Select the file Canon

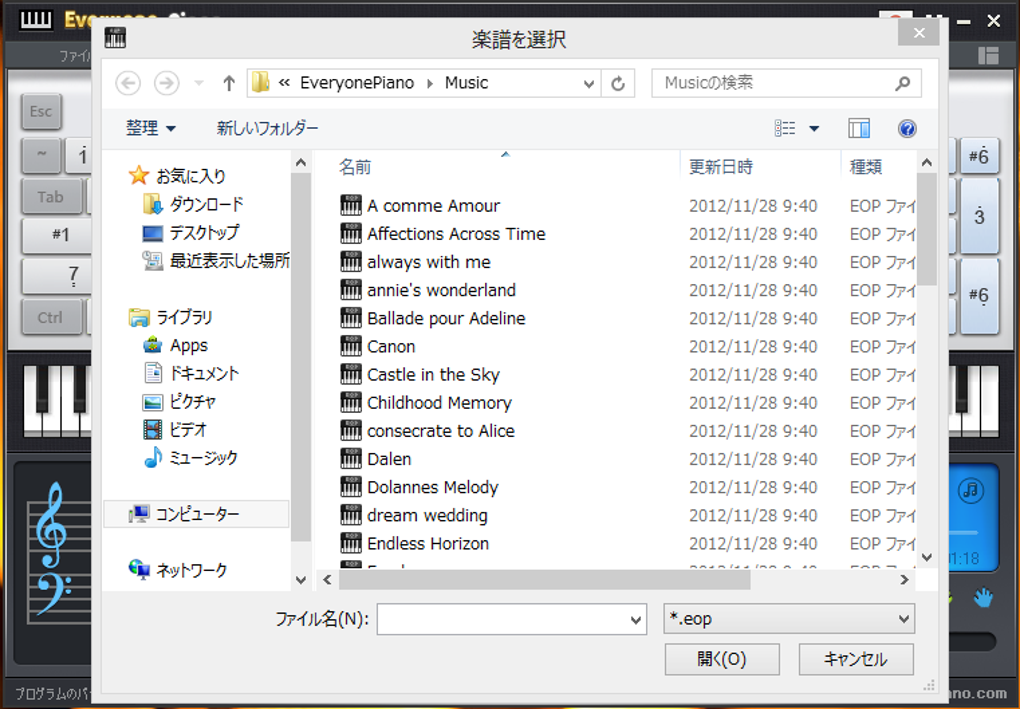tap(391, 346)
